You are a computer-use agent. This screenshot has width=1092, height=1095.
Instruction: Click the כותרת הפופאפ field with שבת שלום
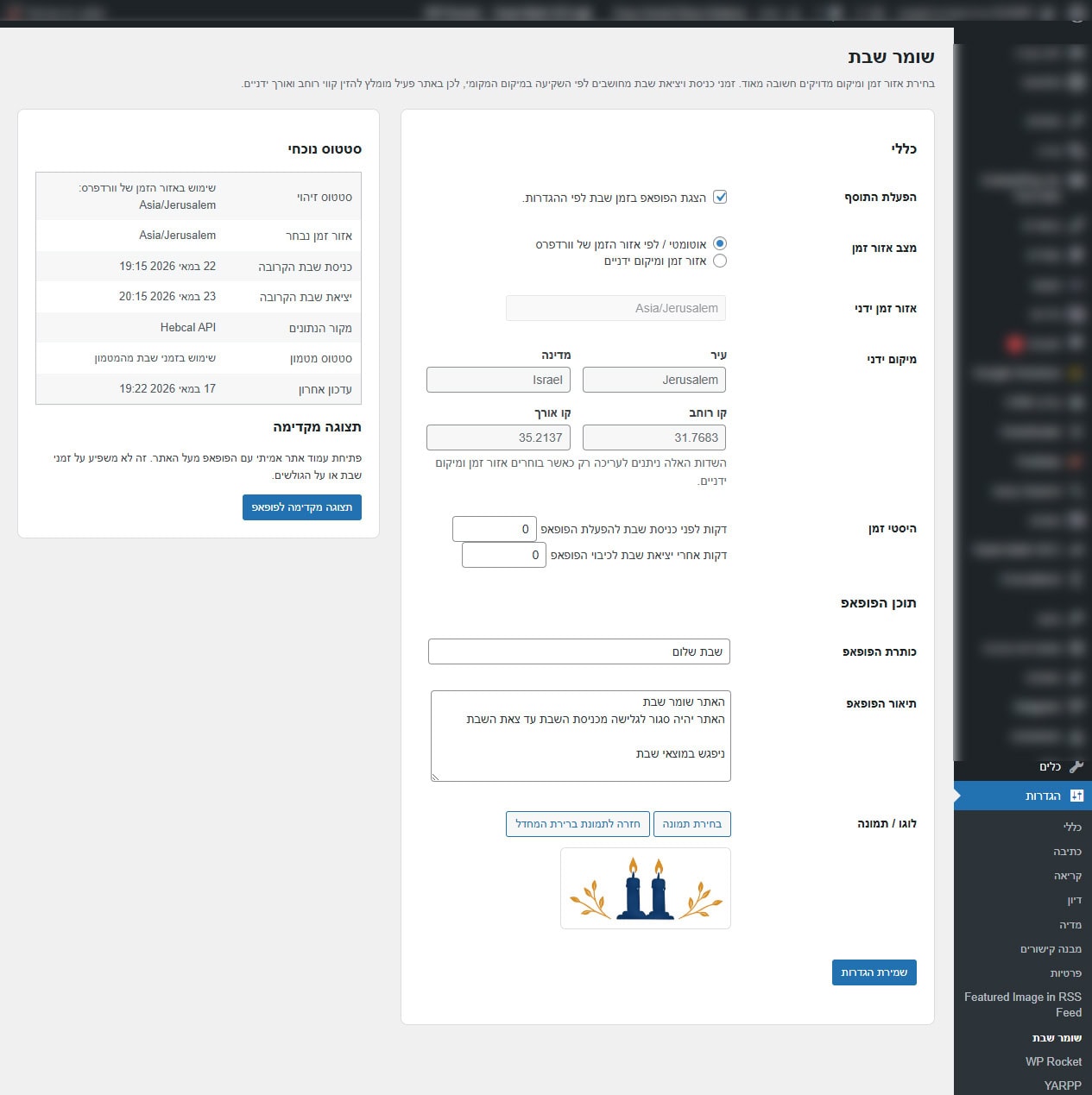click(579, 651)
